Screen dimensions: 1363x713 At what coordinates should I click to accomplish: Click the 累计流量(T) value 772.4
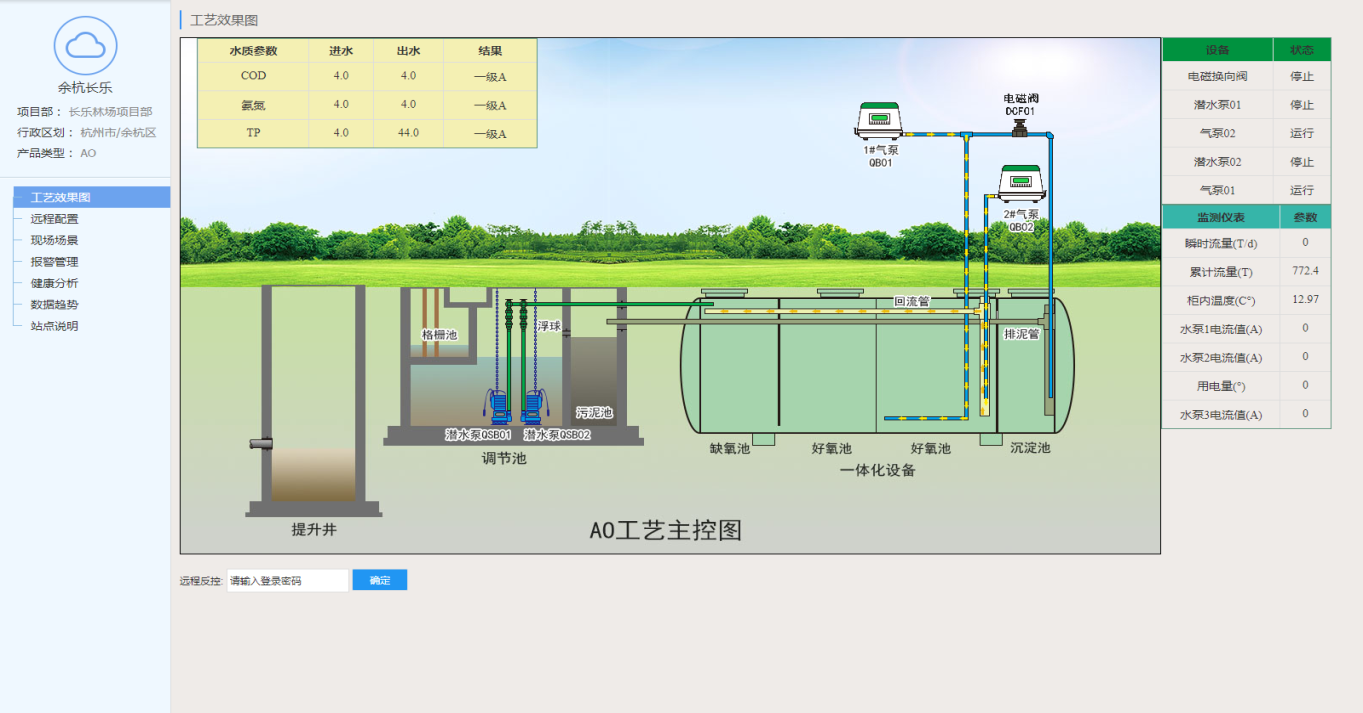(x=1304, y=271)
